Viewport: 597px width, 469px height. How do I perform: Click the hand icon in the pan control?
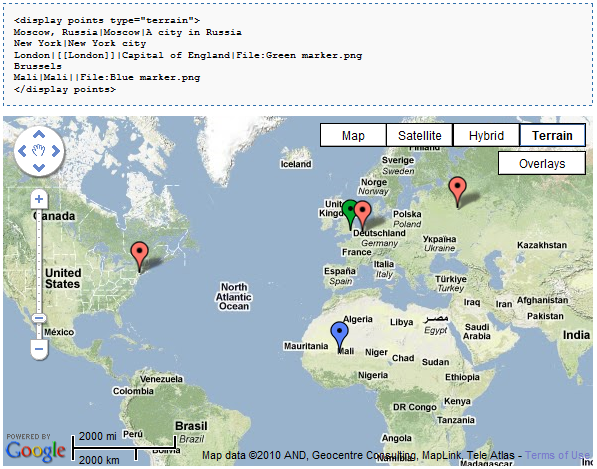click(x=39, y=151)
